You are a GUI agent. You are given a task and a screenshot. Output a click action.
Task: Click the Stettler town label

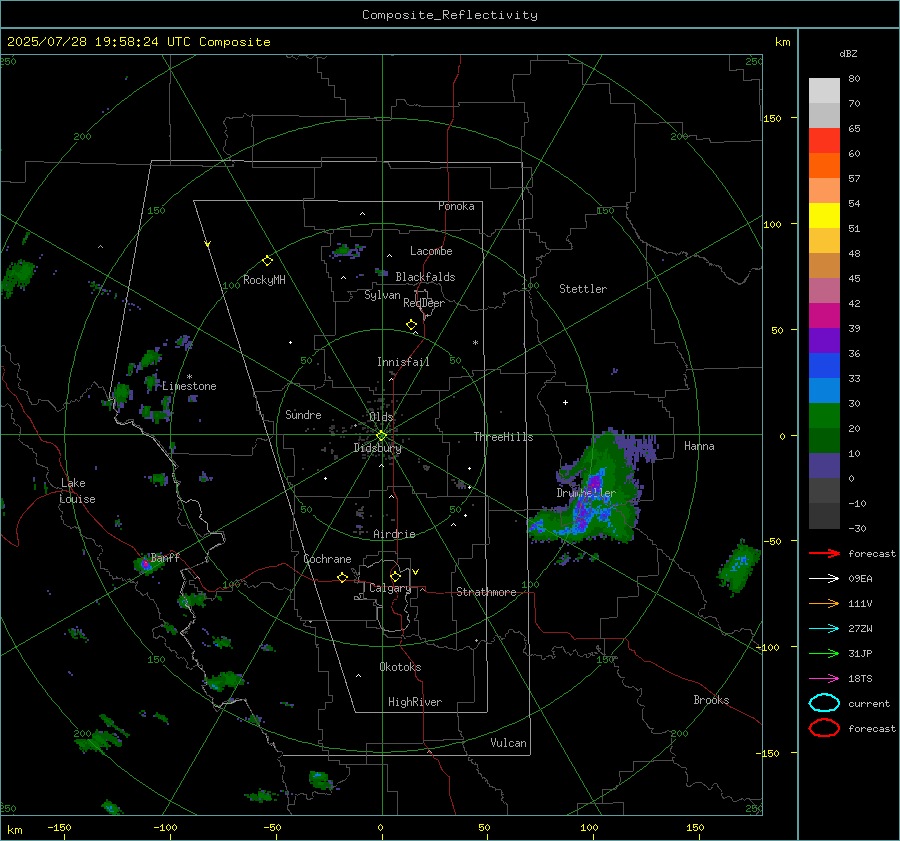pyautogui.click(x=583, y=289)
